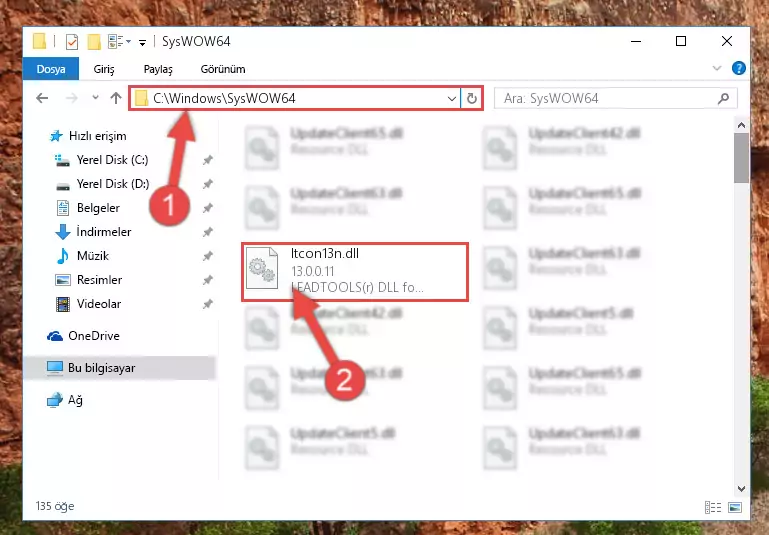Open Yerel Disk (D:) in sidebar

(113, 184)
